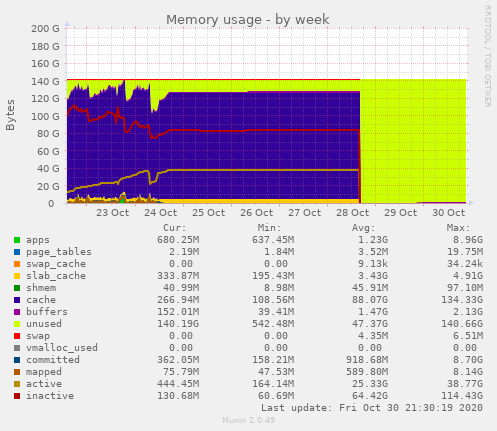The image size is (497, 431).
Task: Click the green apps legend swatch
Action: pos(17,240)
